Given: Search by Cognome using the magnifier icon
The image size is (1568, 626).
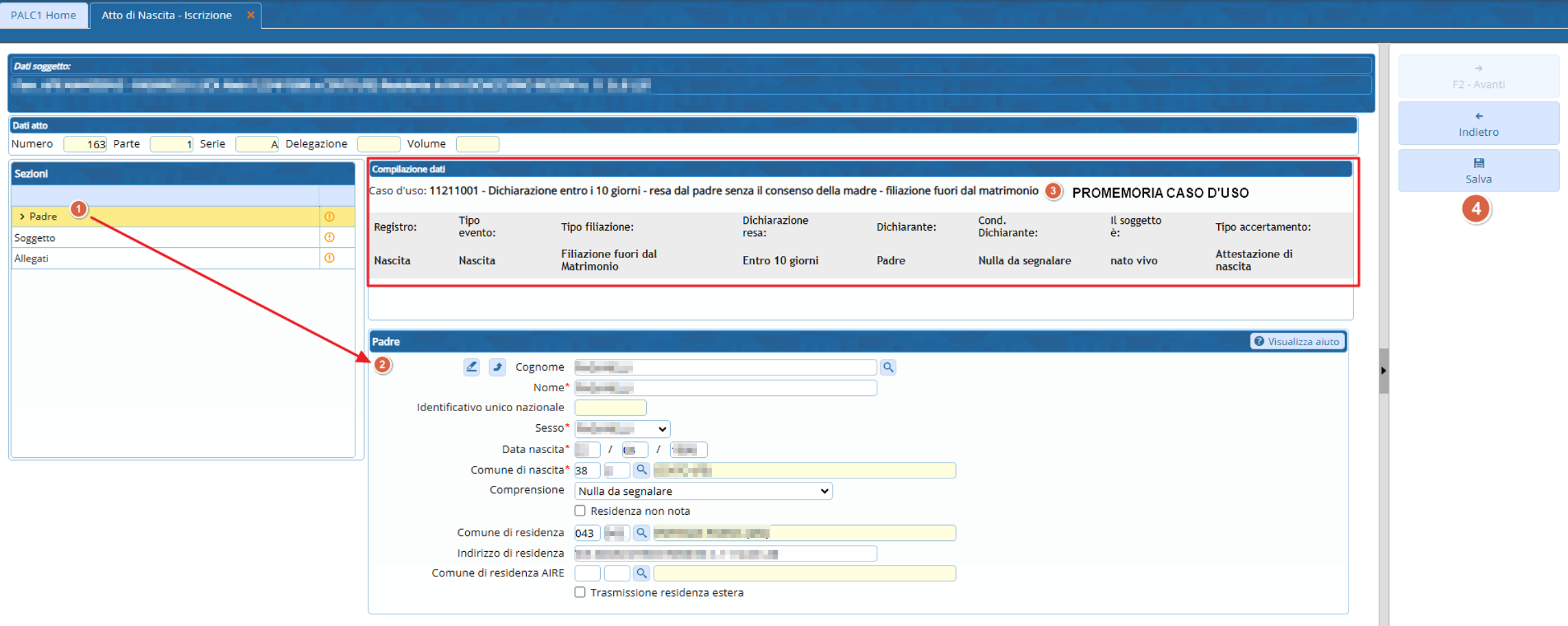Looking at the screenshot, I should [888, 367].
